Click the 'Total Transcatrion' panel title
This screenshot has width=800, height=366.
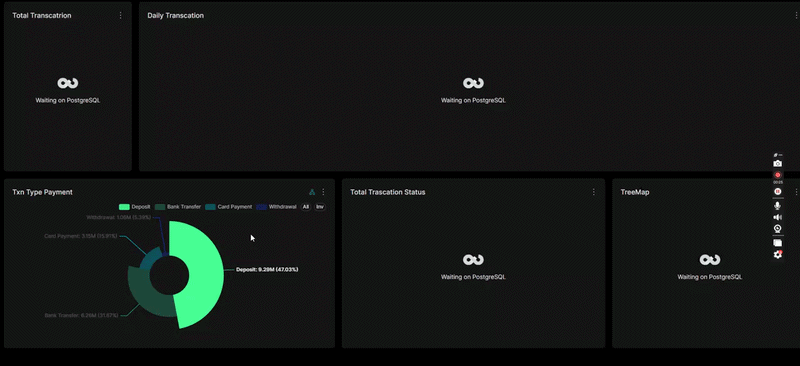tap(42, 15)
